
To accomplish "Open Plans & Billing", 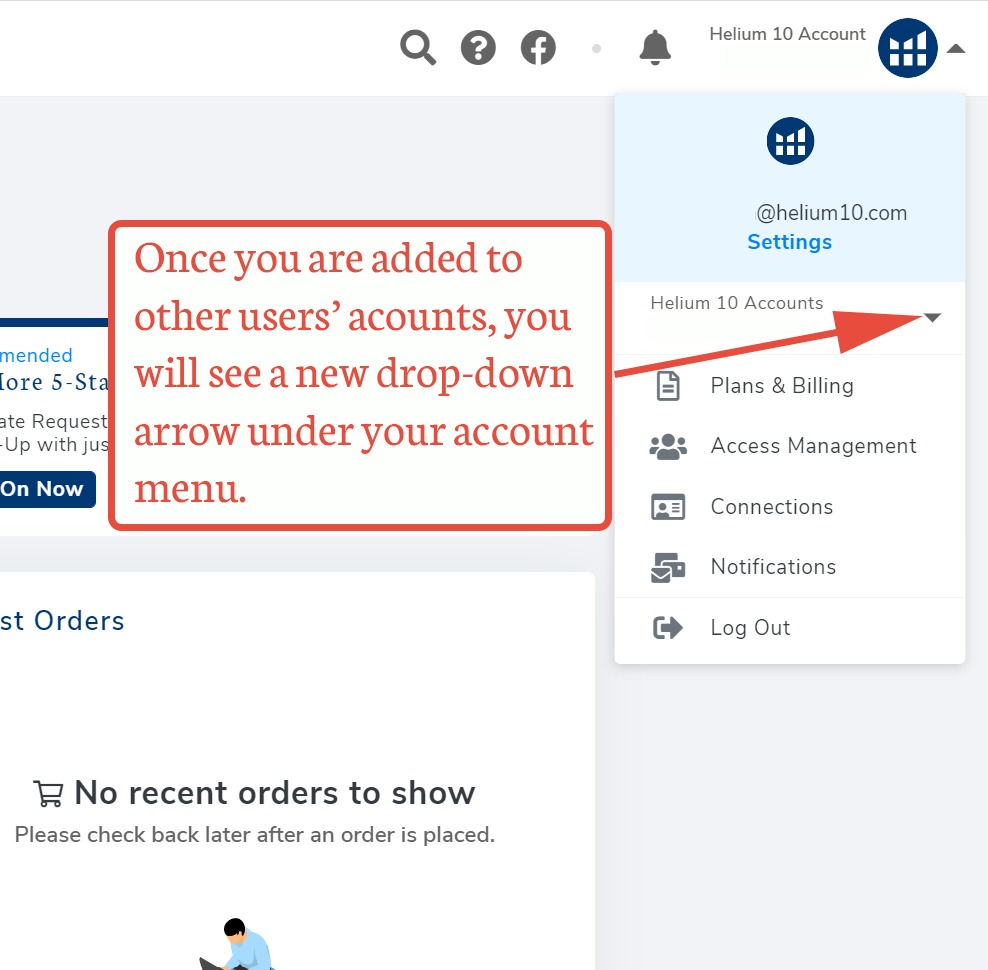I will [782, 386].
